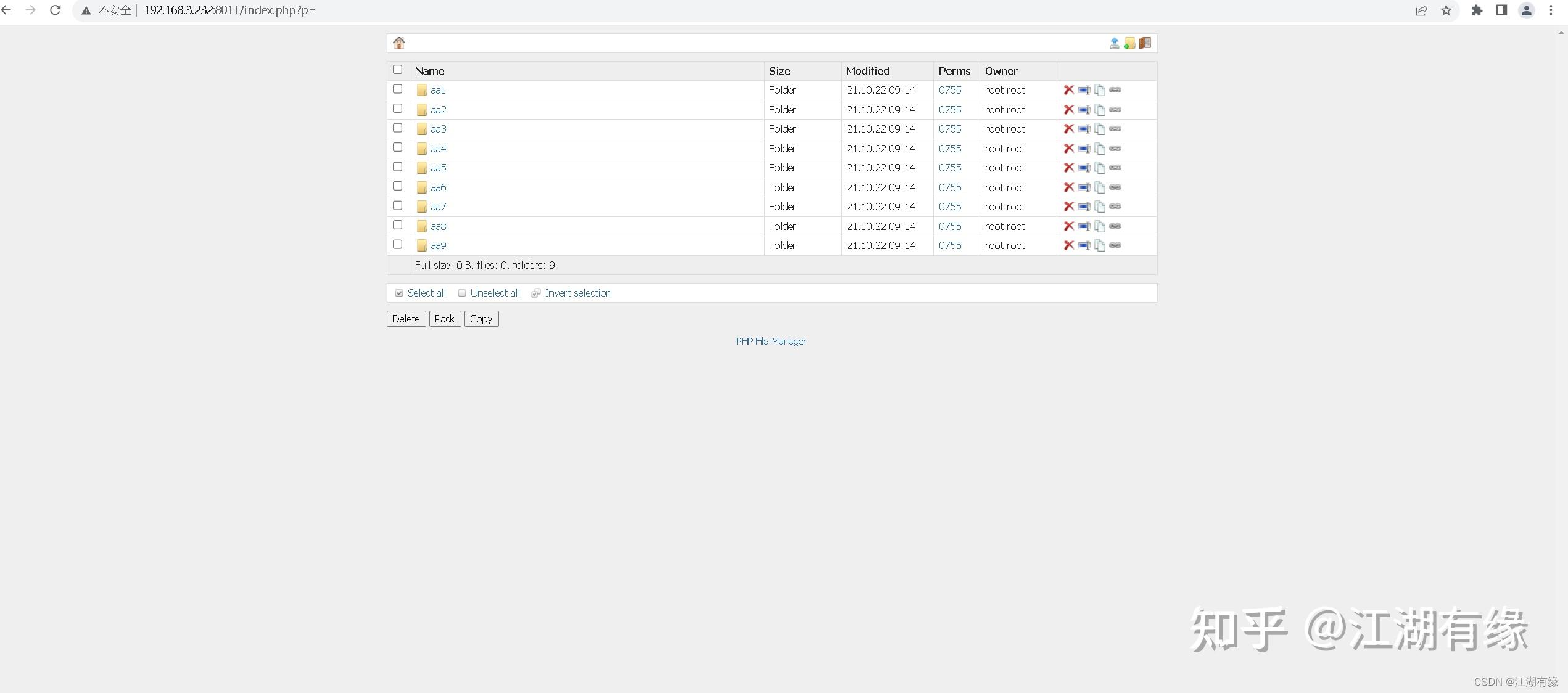Click the Select all link
The width and height of the screenshot is (1568, 693).
426,293
